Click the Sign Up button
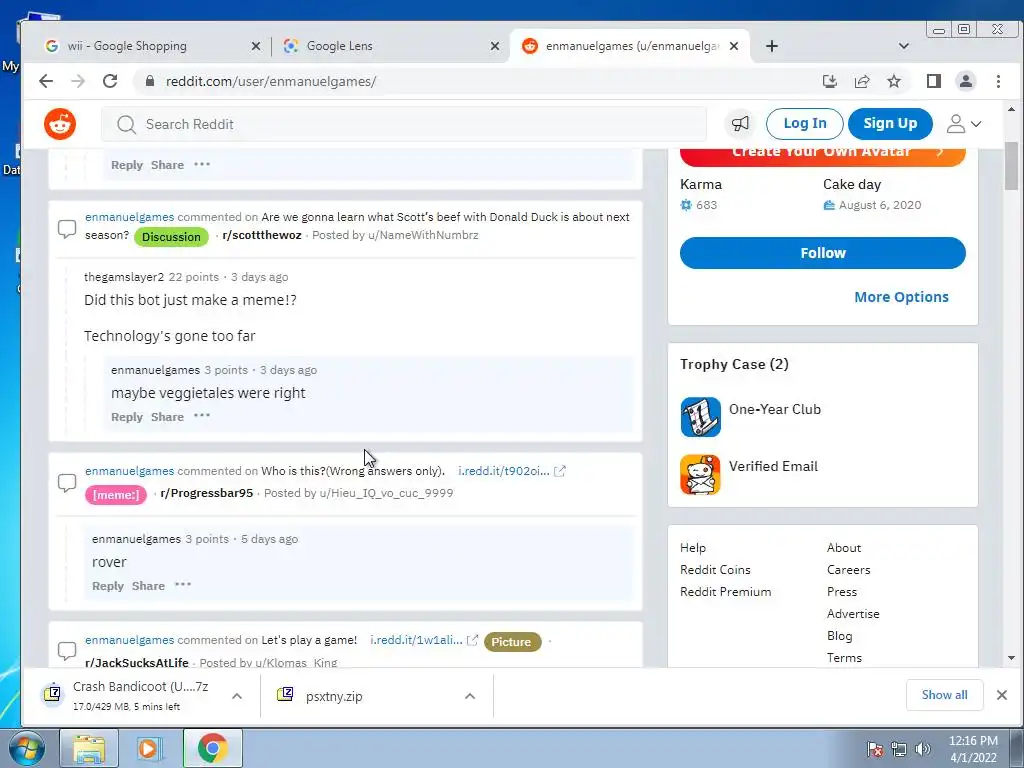Viewport: 1024px width, 768px height. click(x=890, y=123)
